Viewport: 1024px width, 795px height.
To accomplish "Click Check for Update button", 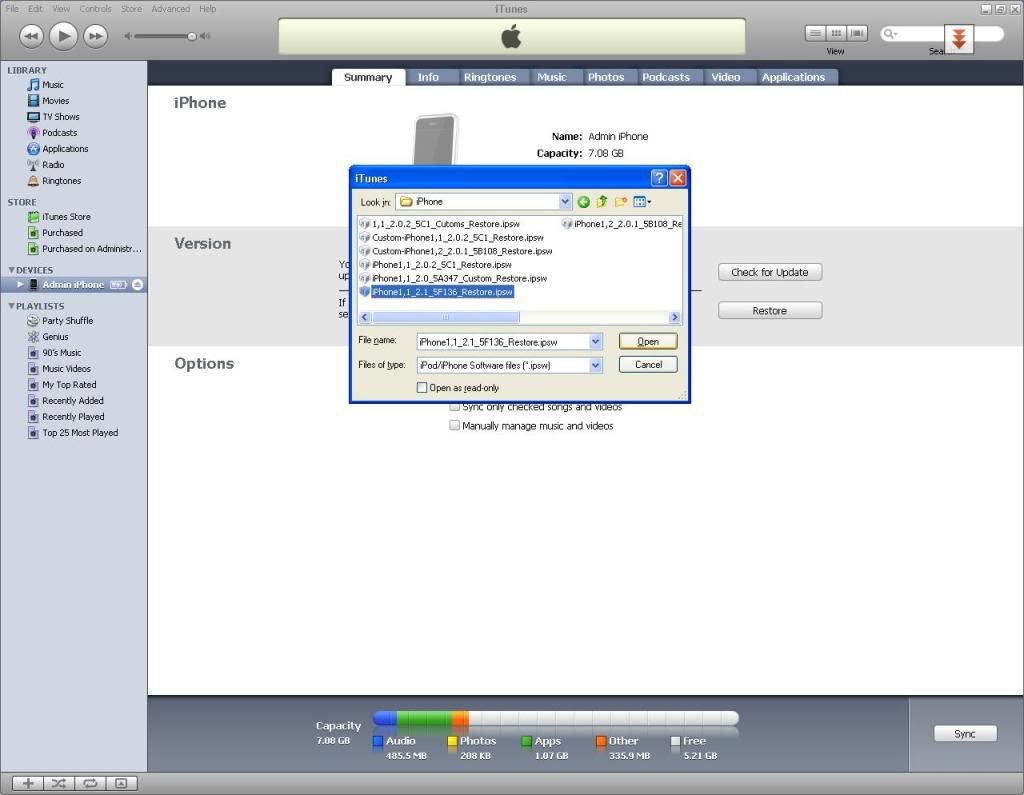I will pyautogui.click(x=770, y=272).
